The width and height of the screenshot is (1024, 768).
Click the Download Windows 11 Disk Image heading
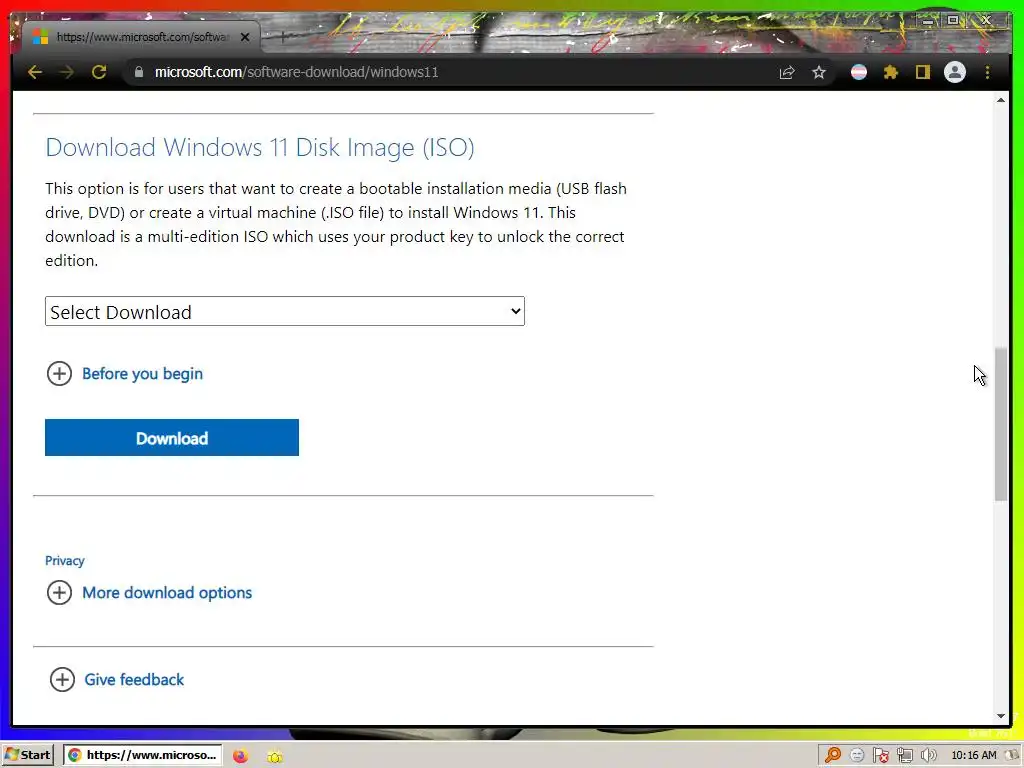pyautogui.click(x=260, y=148)
